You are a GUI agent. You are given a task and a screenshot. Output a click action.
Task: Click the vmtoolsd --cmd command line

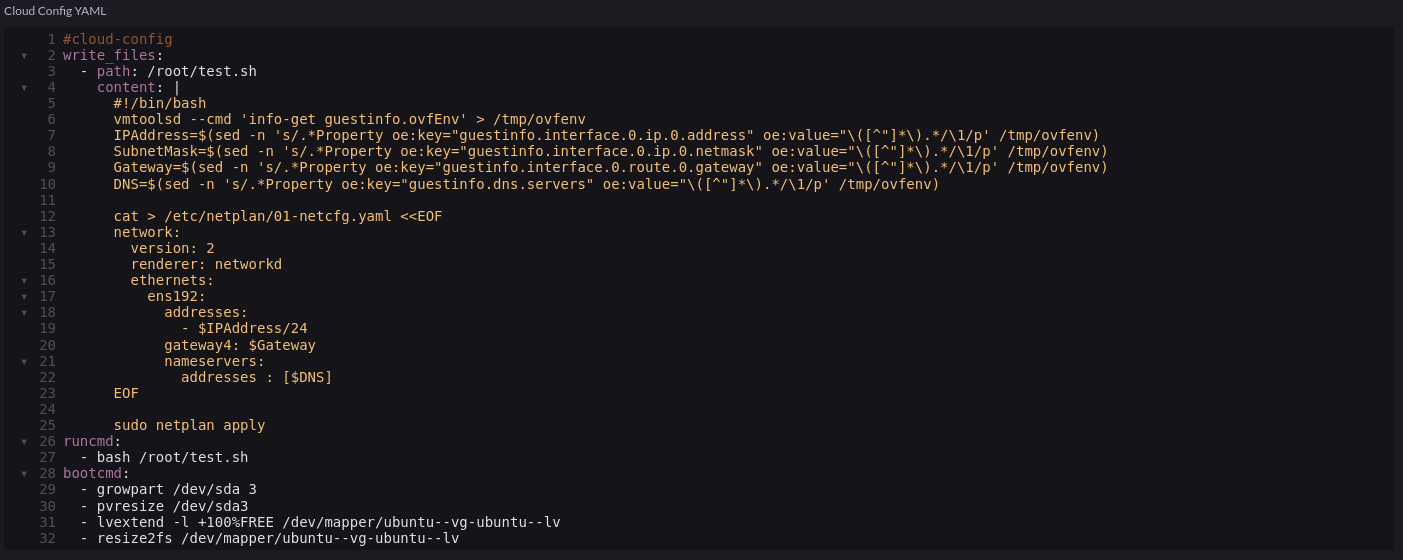[x=349, y=119]
